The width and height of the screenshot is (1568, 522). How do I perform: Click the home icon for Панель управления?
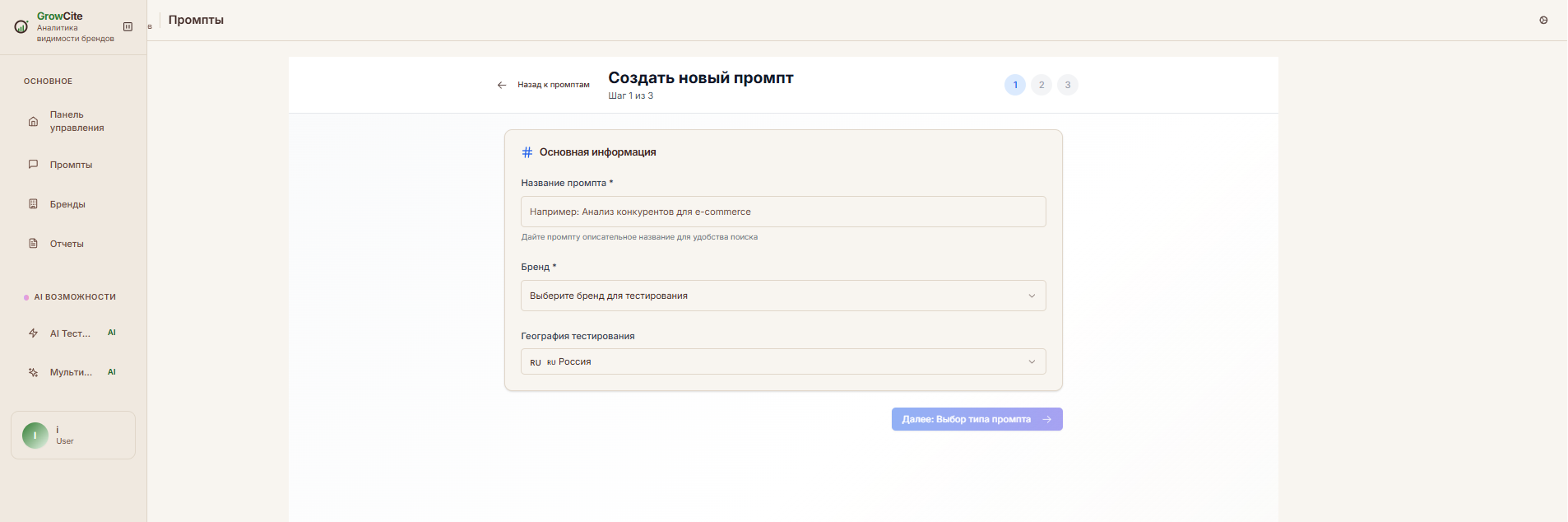pos(34,122)
